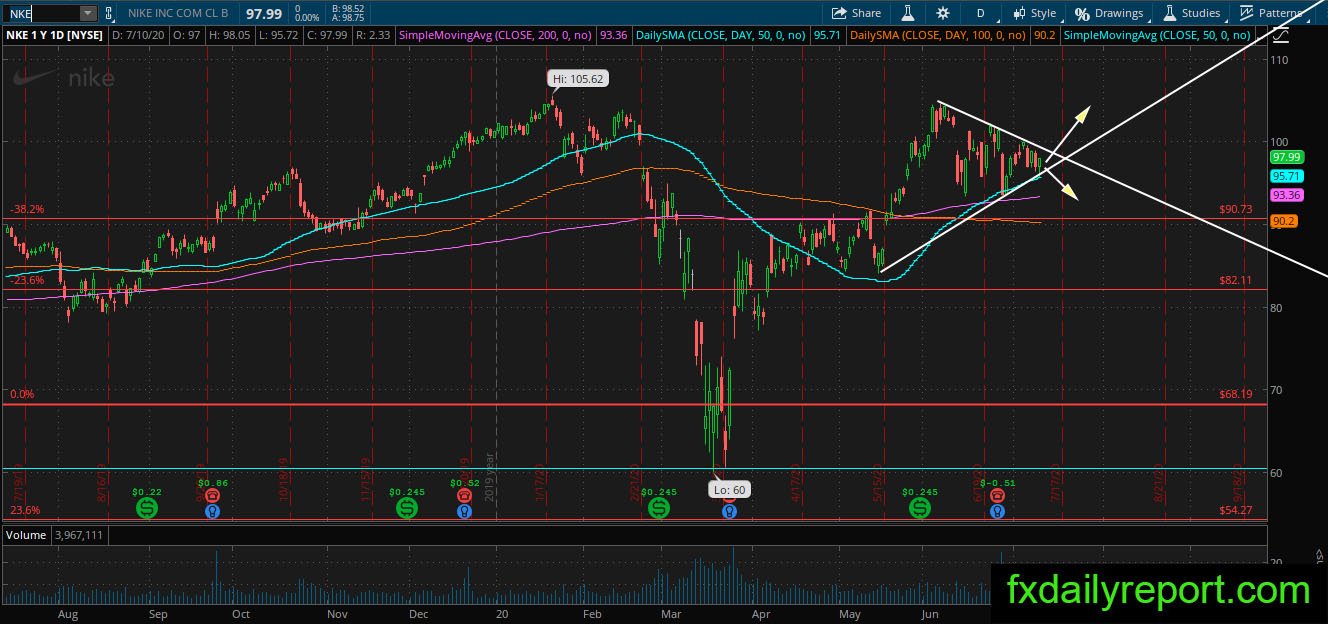Click lightbulb icon below $0.86 earnings

213,511
